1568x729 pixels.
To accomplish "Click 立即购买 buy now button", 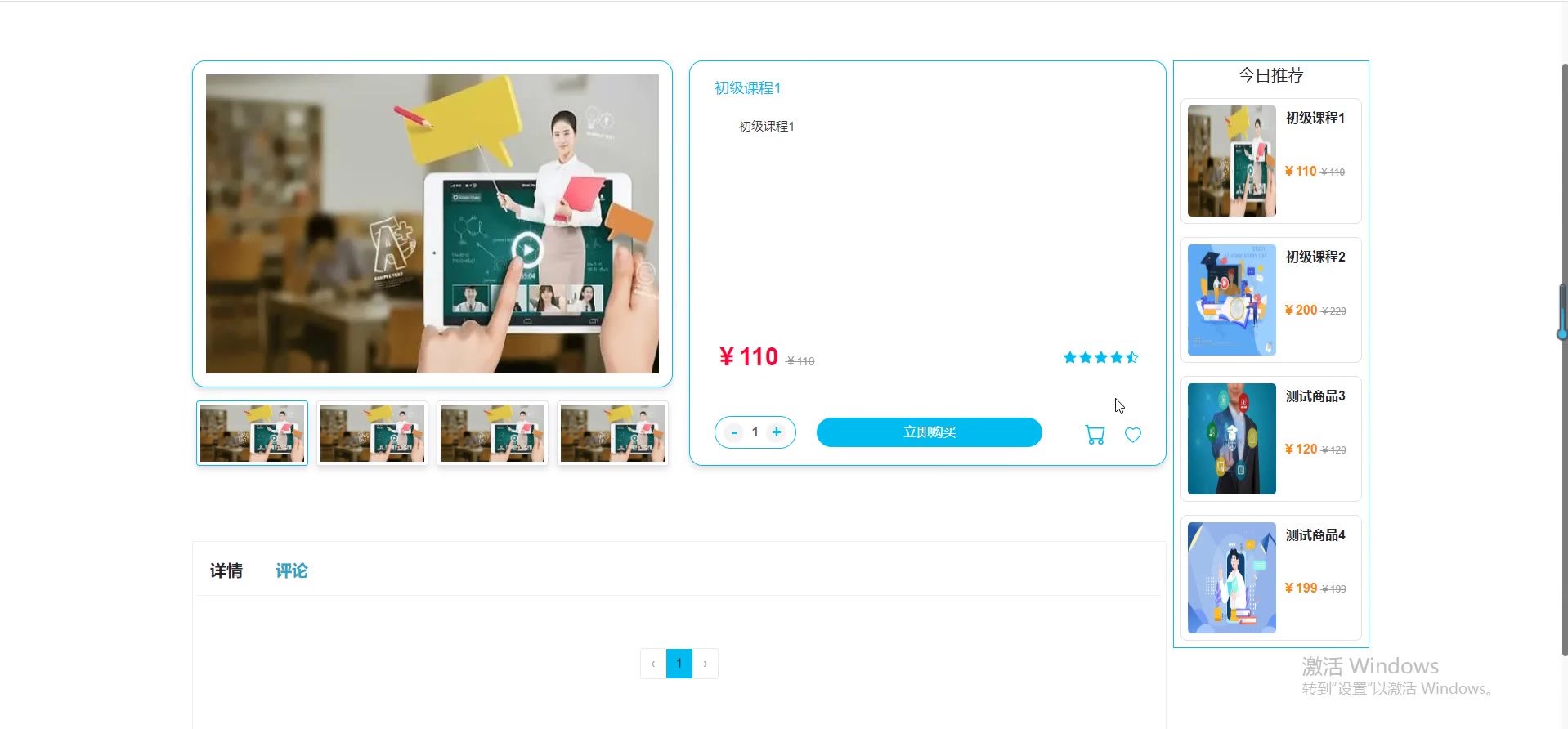I will 930,432.
